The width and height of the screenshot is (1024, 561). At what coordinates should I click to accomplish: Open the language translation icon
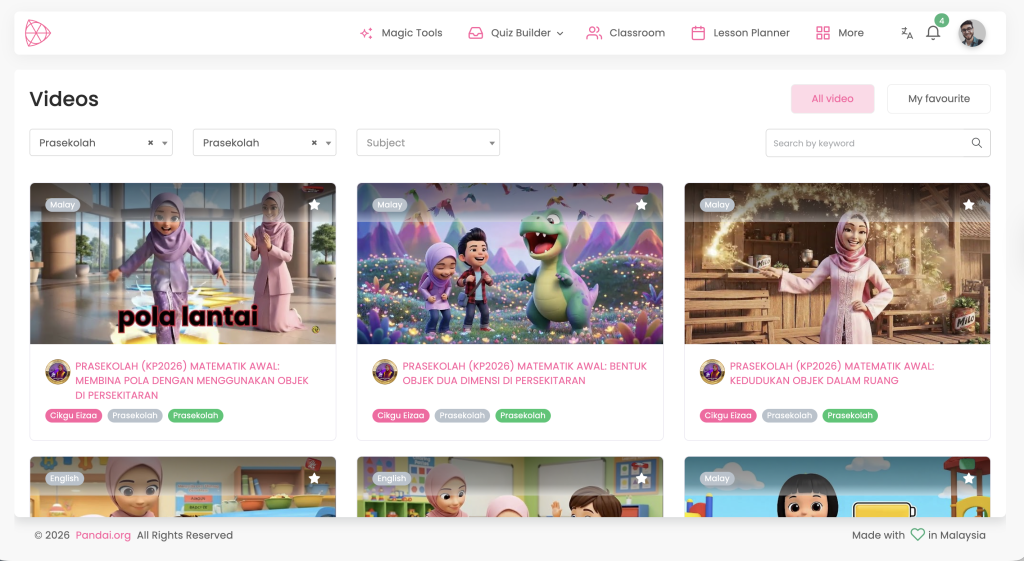click(x=906, y=33)
